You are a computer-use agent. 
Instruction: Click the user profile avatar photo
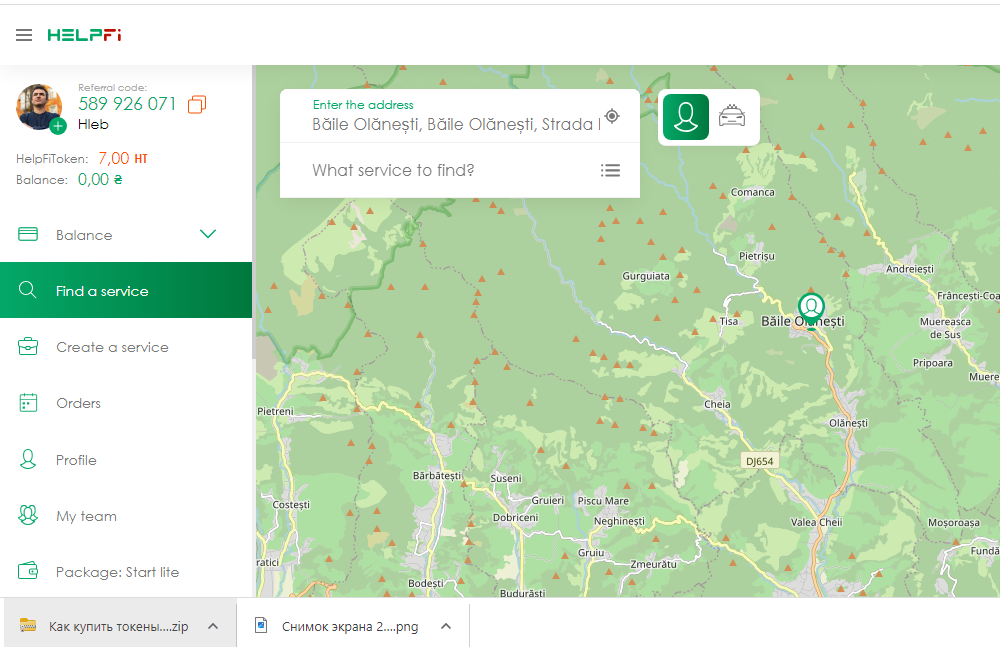tap(39, 106)
